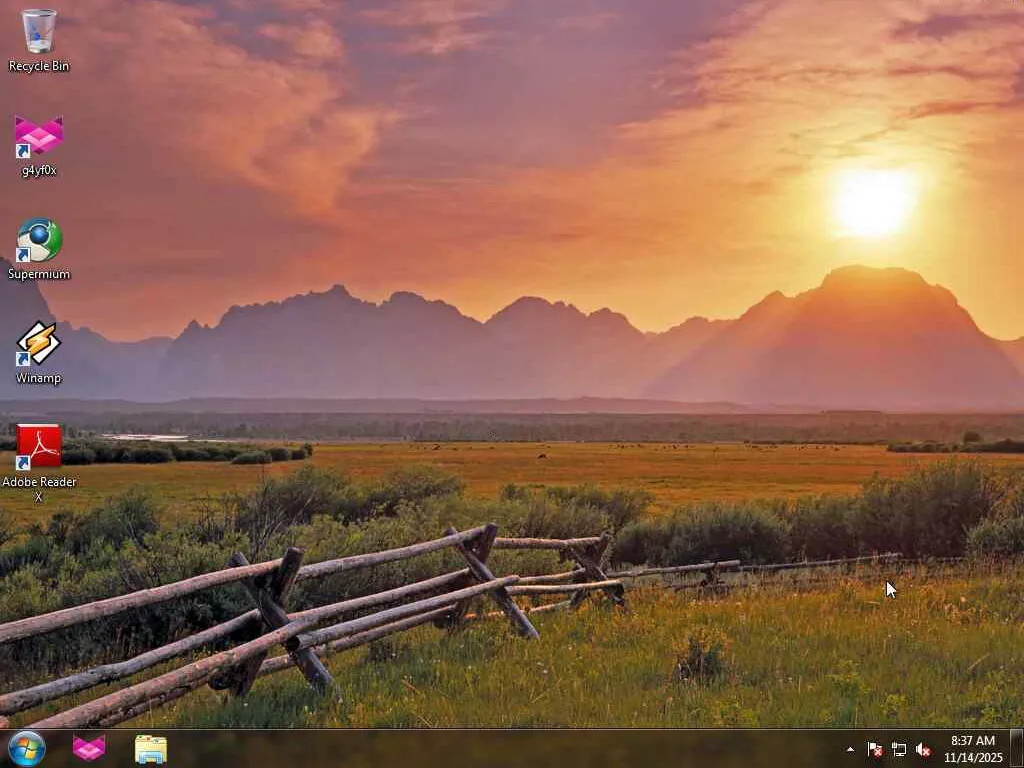
Task: Show hidden tray icons arrow
Action: pos(850,750)
